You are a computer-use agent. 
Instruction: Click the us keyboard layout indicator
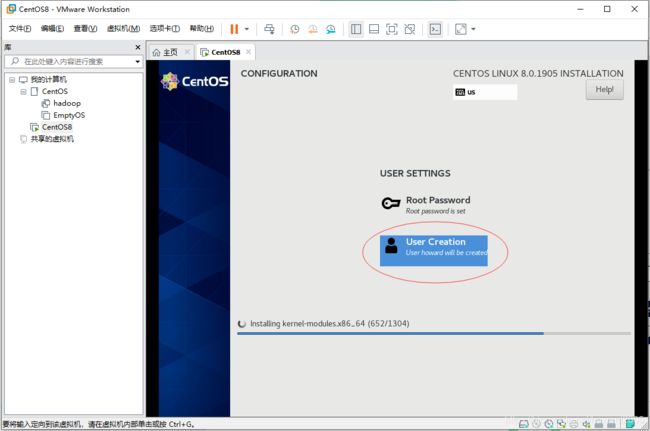pos(485,92)
